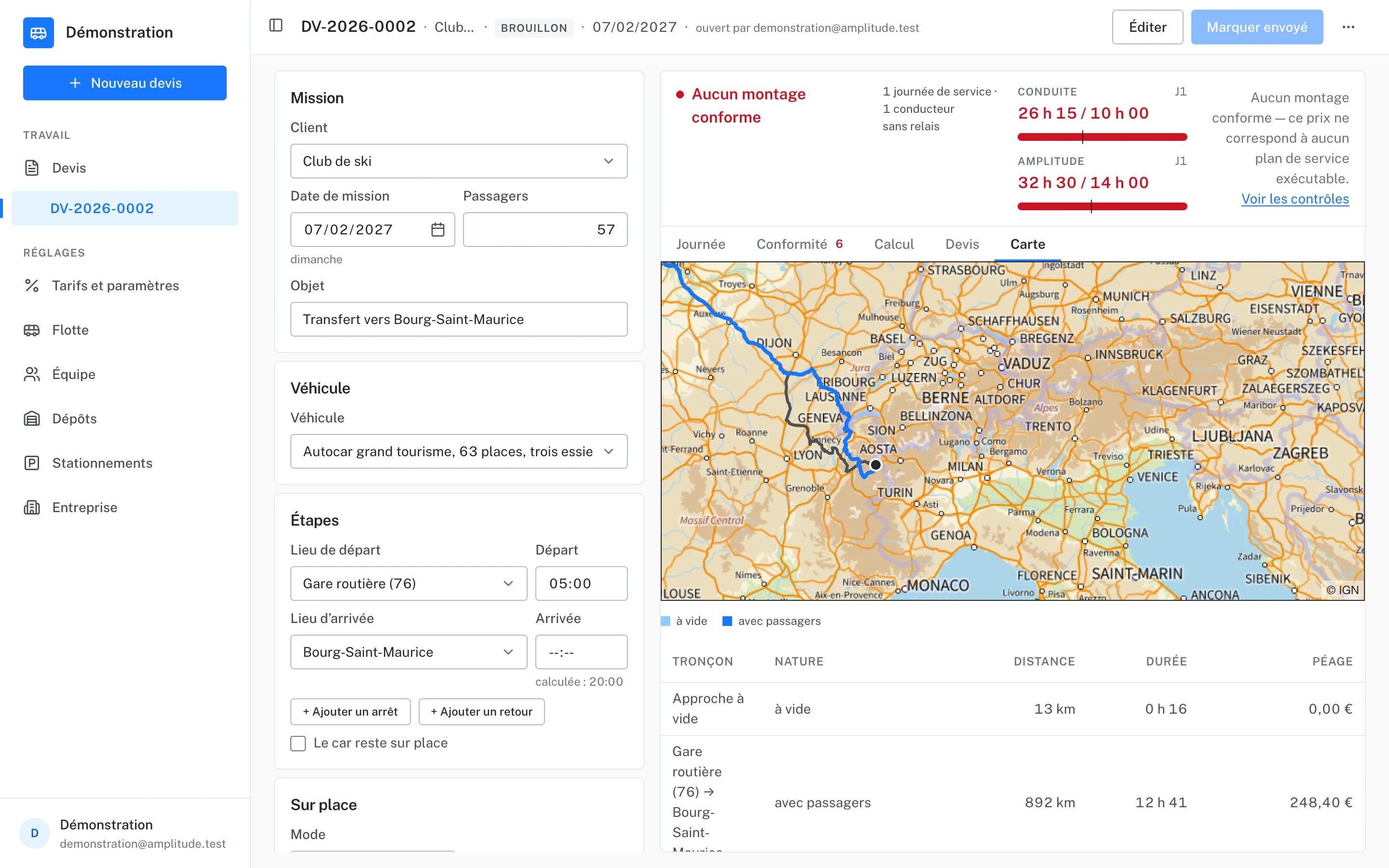Click the Éditer button
This screenshot has width=1389, height=868.
[x=1147, y=27]
